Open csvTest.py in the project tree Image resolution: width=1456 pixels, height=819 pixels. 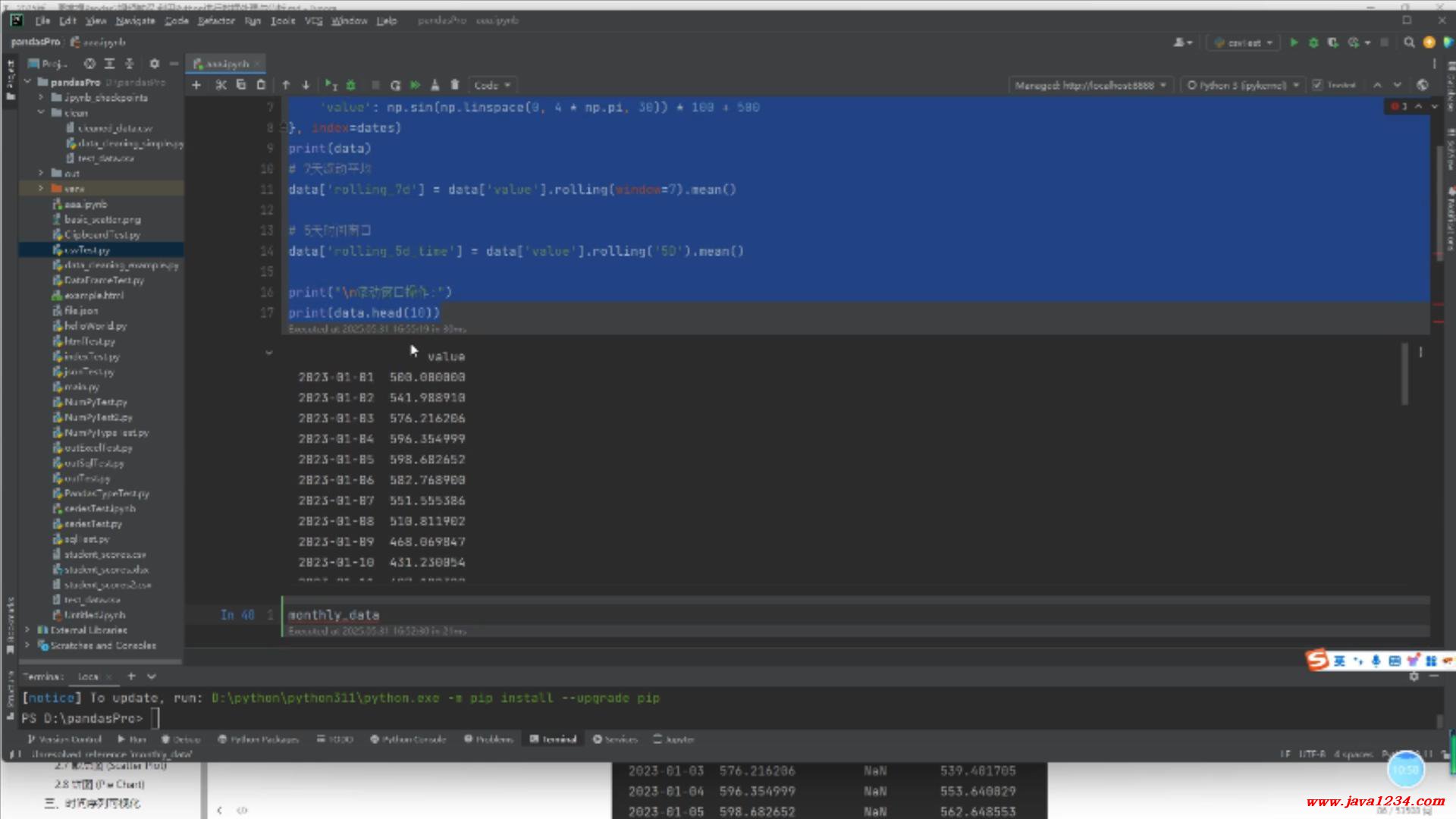(x=87, y=249)
